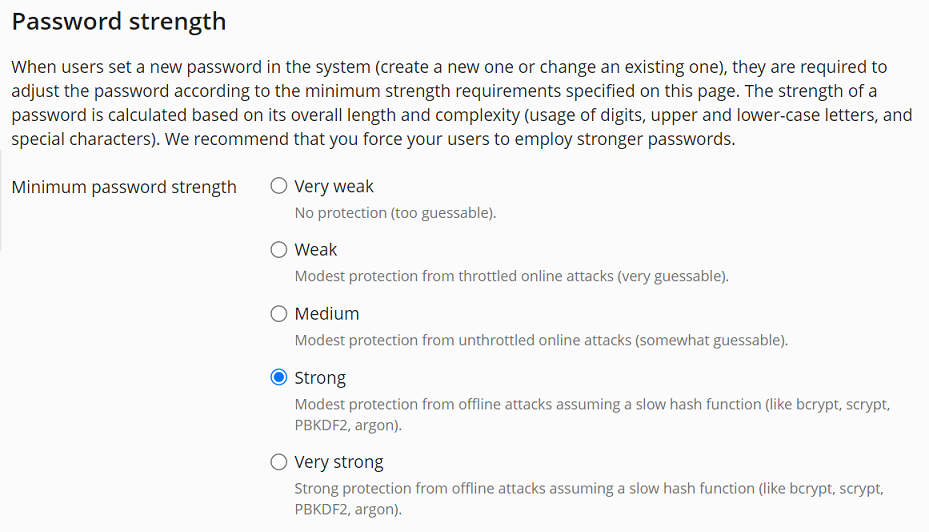
Task: Click the unthrottled online attacks description
Action: (541, 340)
